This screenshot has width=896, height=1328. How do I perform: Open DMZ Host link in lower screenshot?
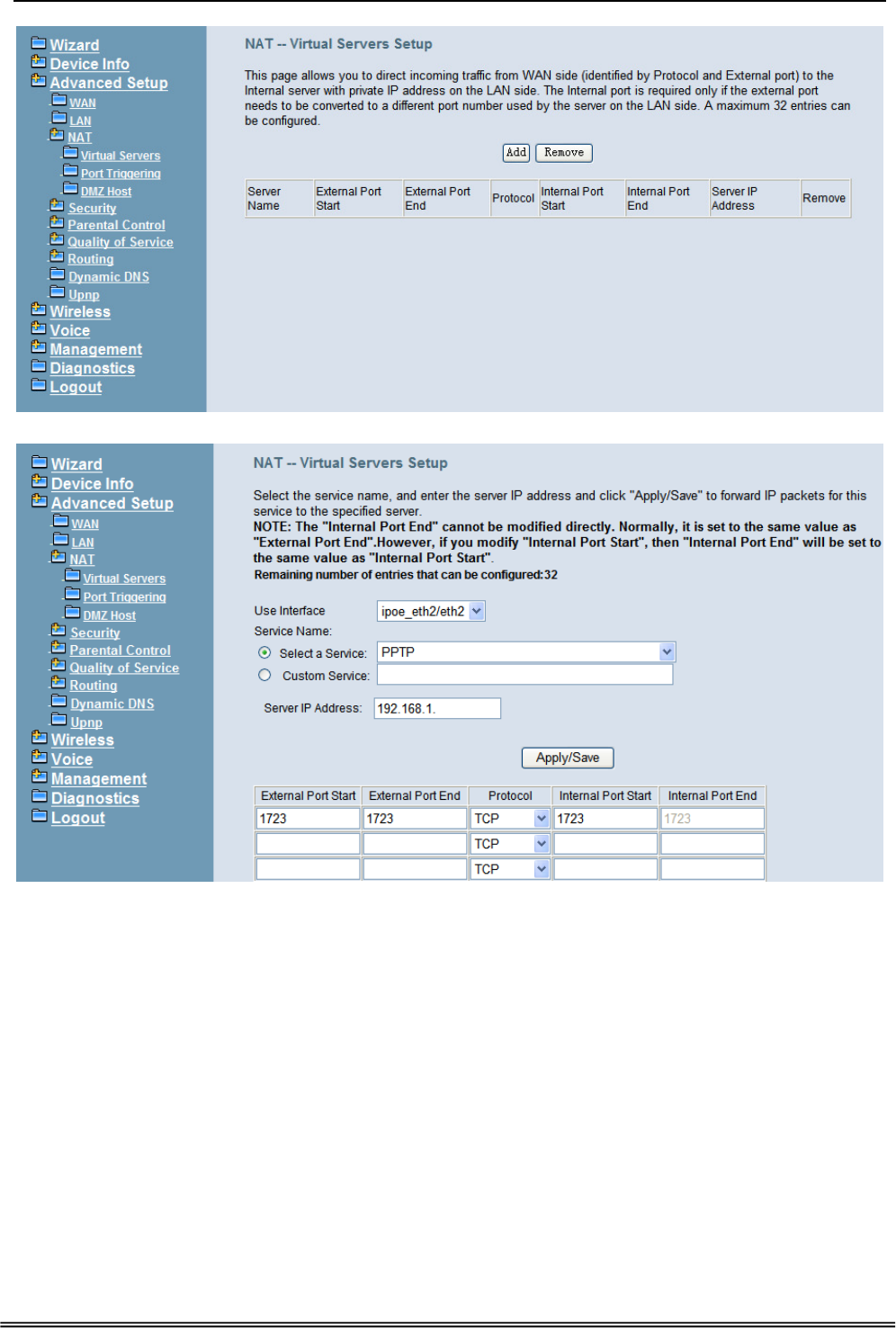click(110, 615)
